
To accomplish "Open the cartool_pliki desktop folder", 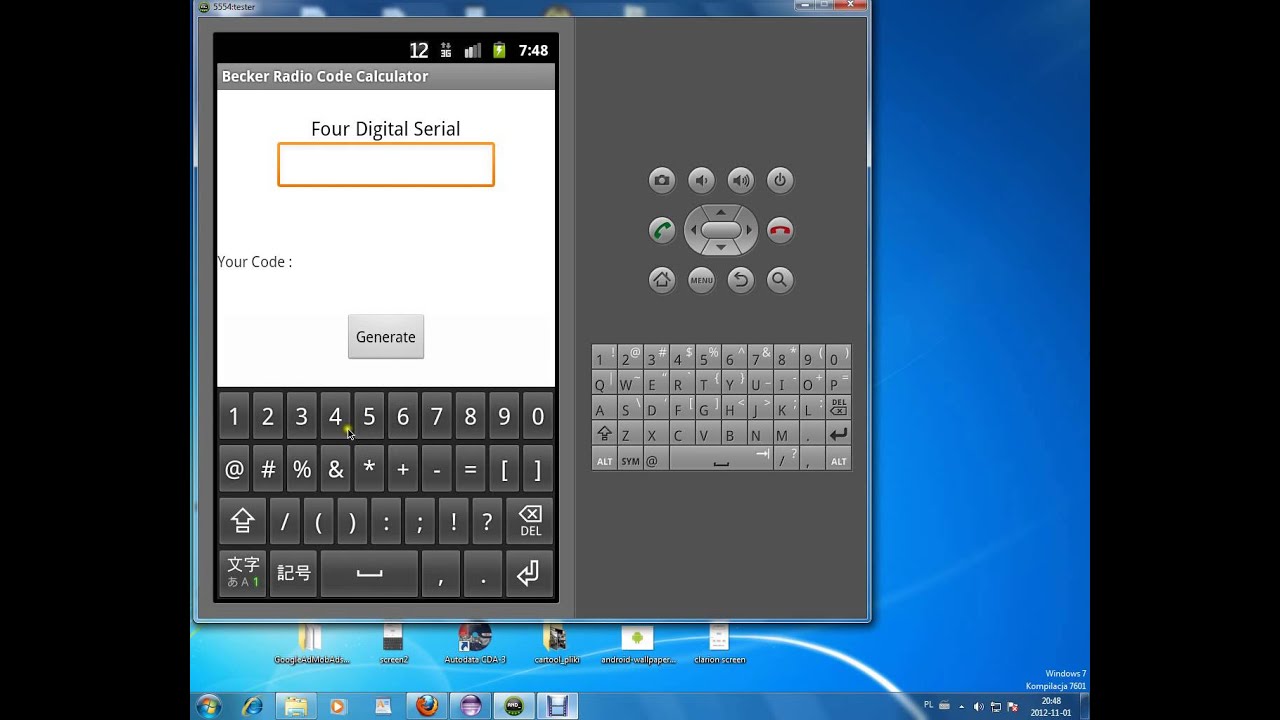I will point(556,643).
